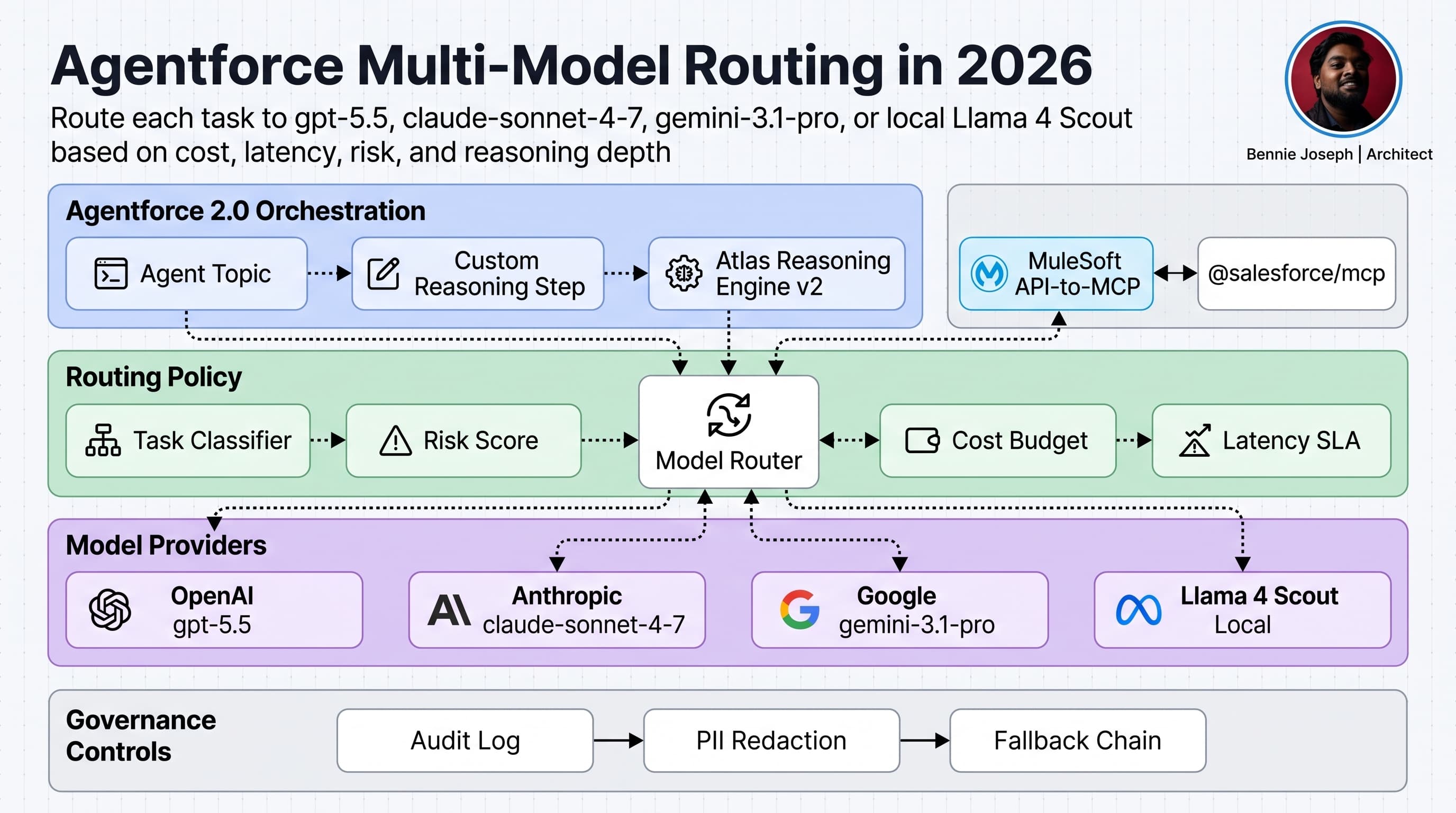Click the Custom Reasoning Step pencil icon

(x=383, y=274)
